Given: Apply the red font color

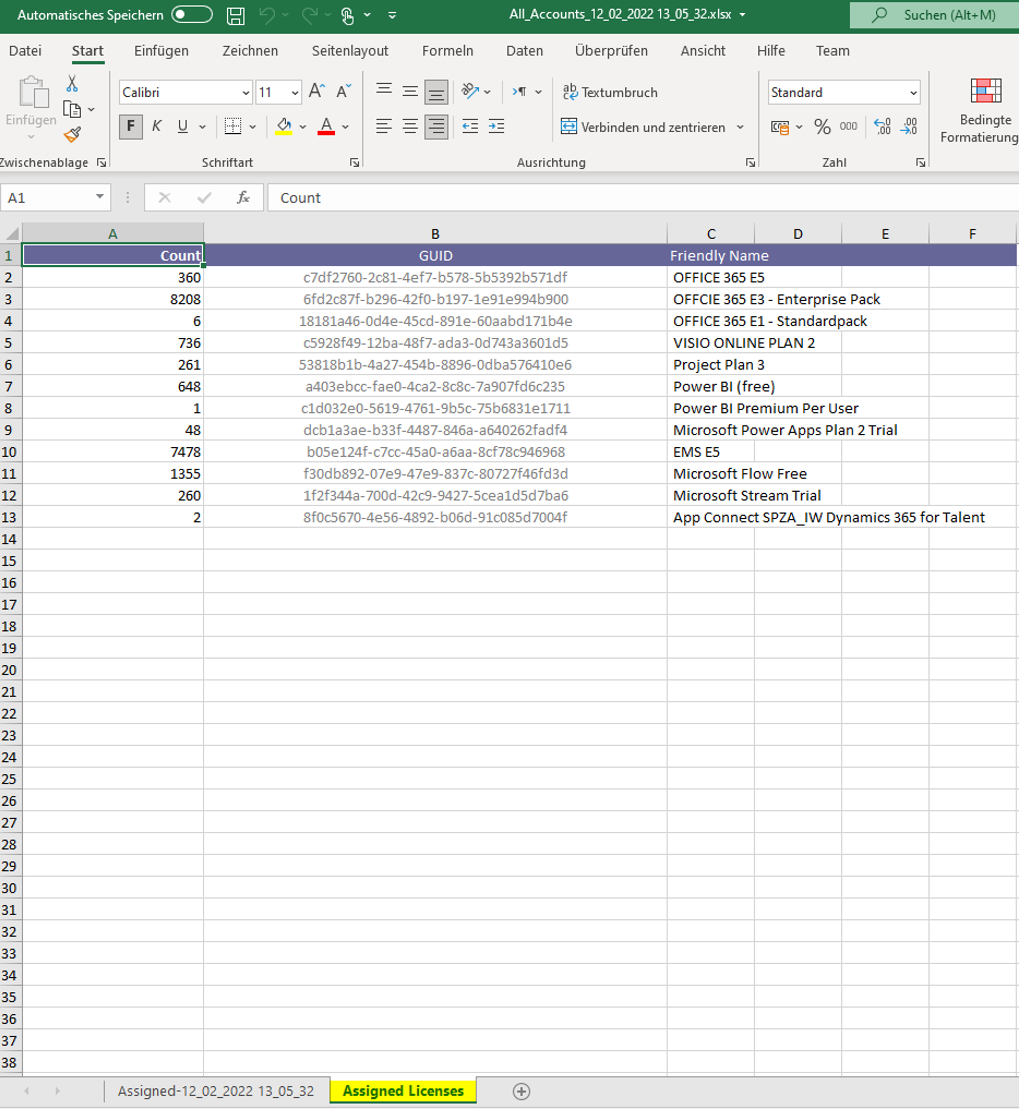Looking at the screenshot, I should coord(326,127).
